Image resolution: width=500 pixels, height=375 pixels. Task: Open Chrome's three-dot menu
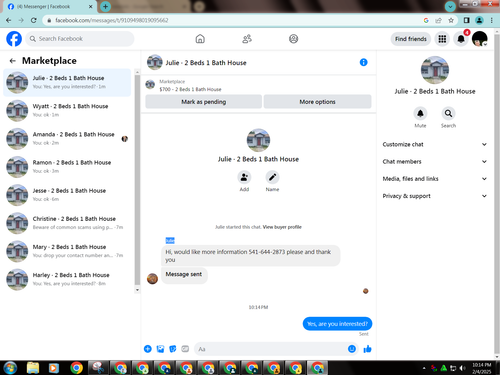pos(492,20)
